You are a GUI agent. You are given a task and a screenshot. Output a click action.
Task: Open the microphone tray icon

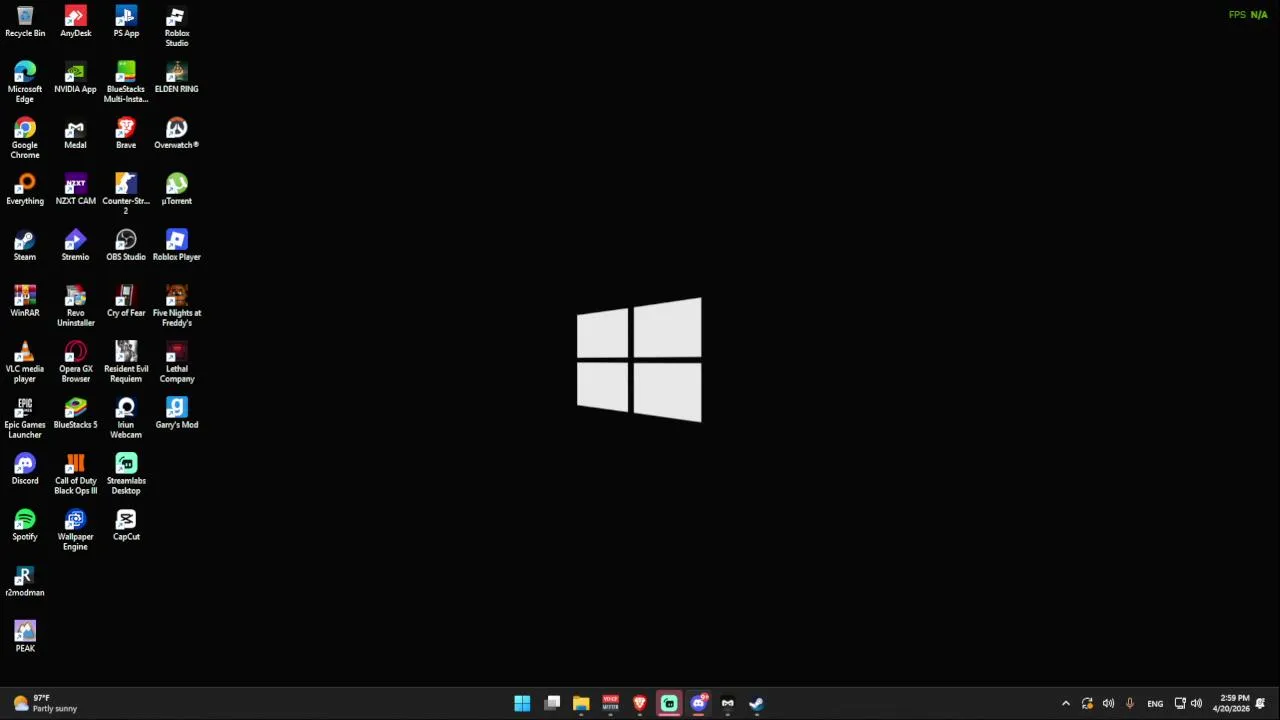coord(1130,704)
